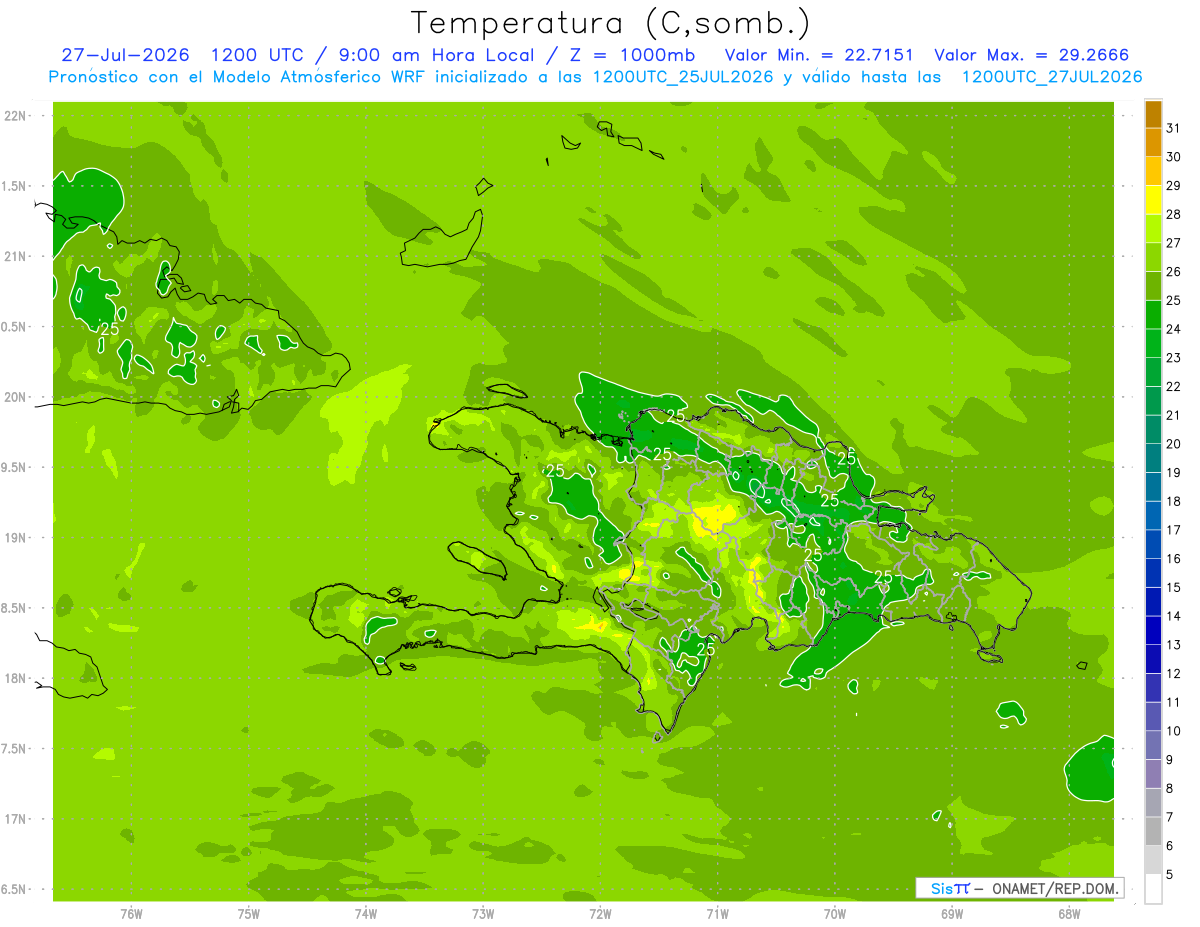Select the '13' value on the color scale

pyautogui.click(x=1174, y=645)
